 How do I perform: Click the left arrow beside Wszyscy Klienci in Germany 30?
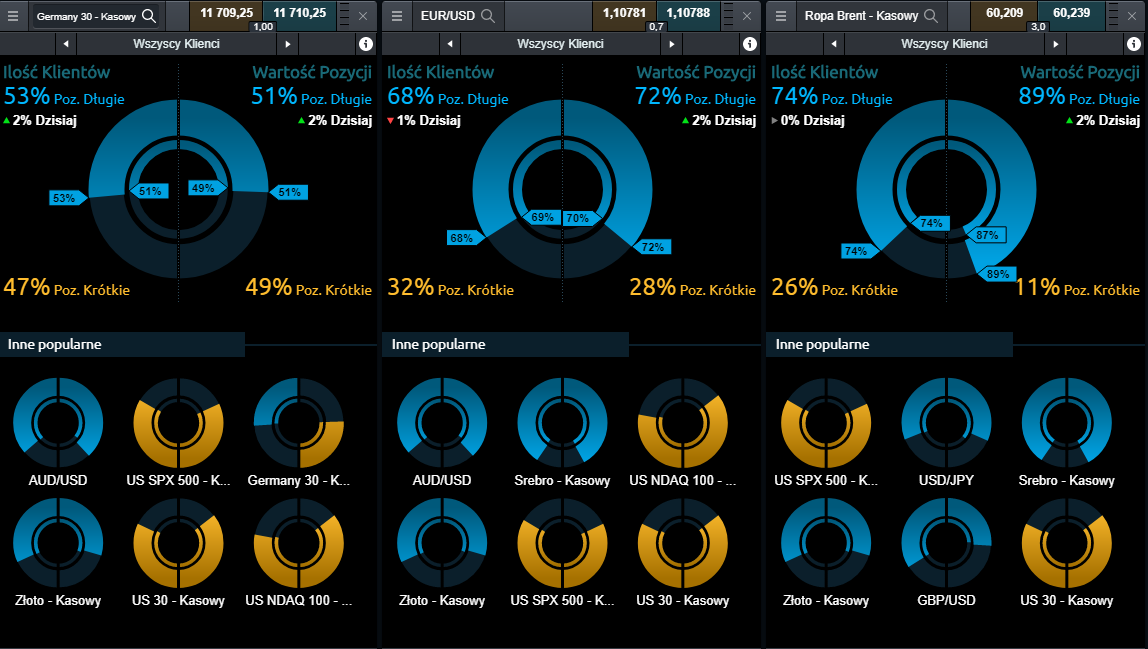click(66, 44)
